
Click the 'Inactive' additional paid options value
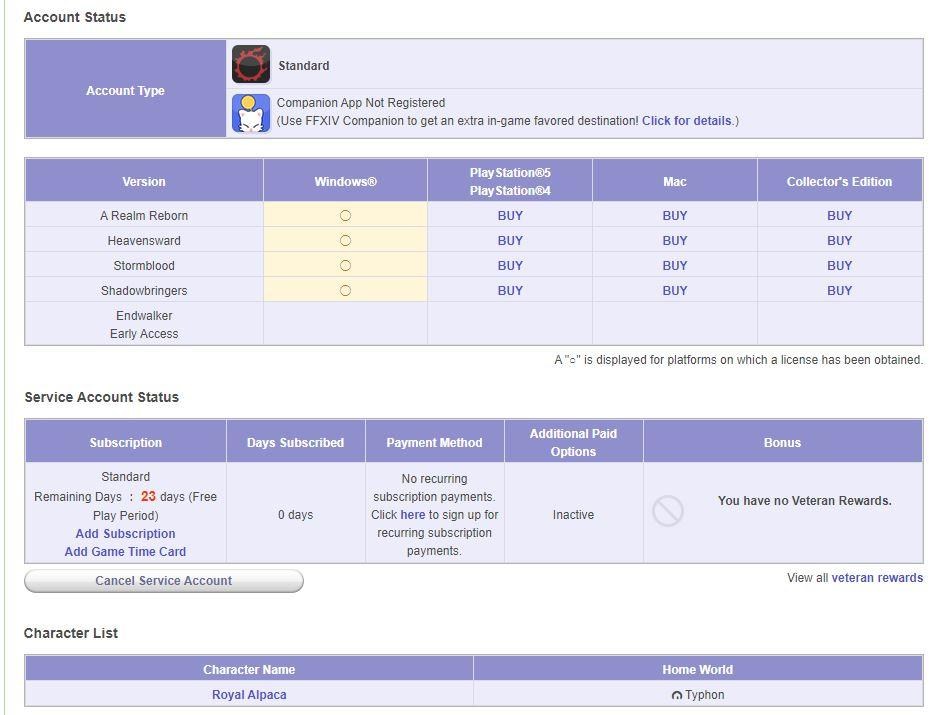pyautogui.click(x=573, y=514)
